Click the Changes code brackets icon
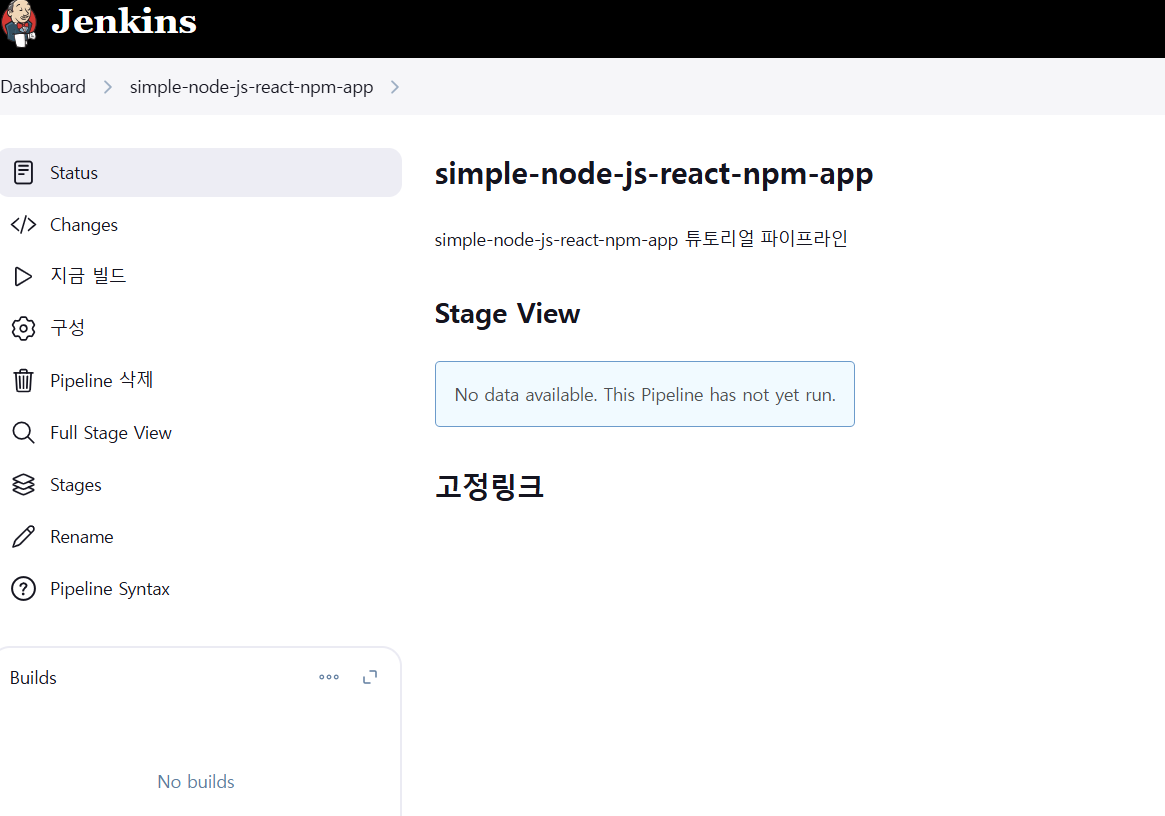 (24, 224)
